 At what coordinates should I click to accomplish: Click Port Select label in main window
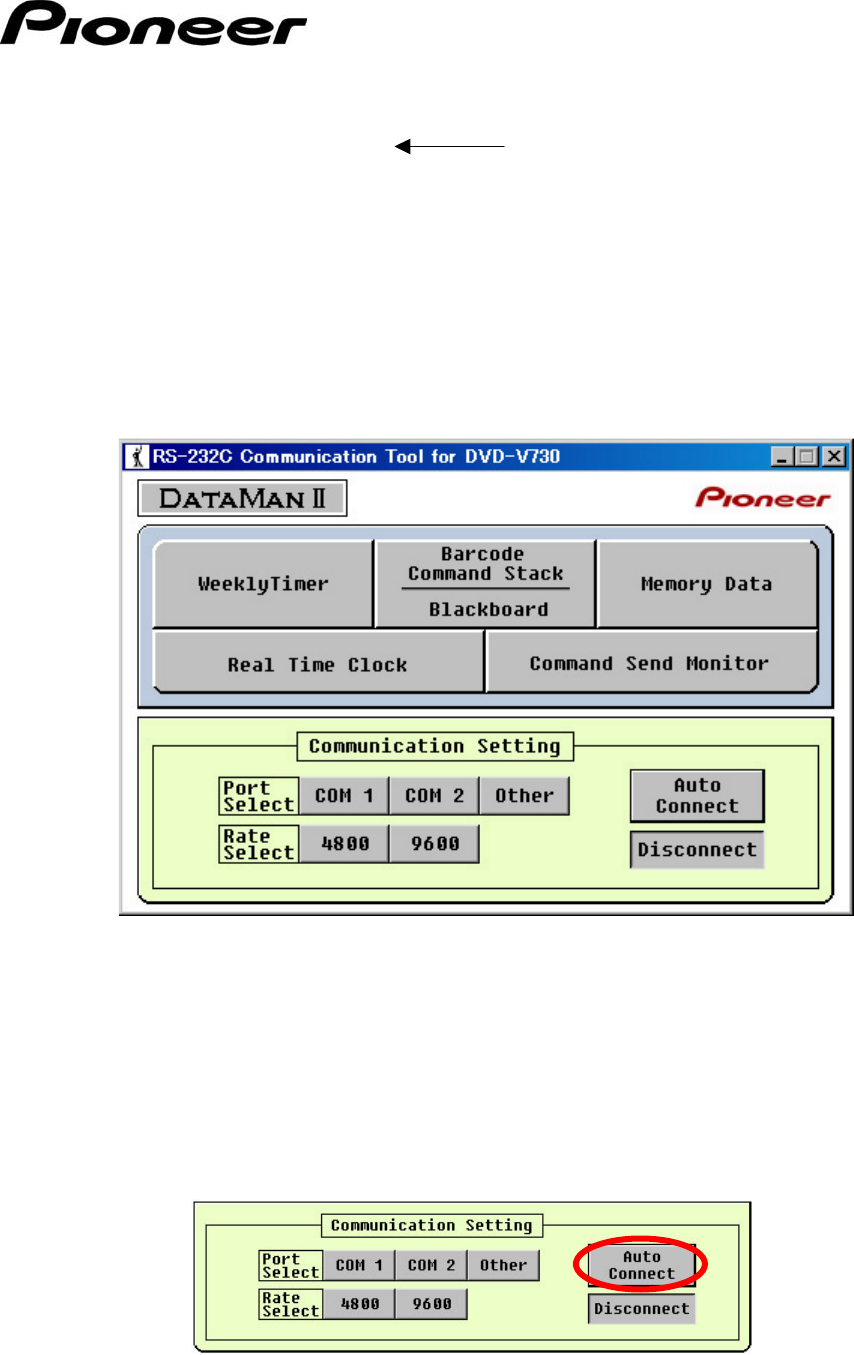(259, 796)
